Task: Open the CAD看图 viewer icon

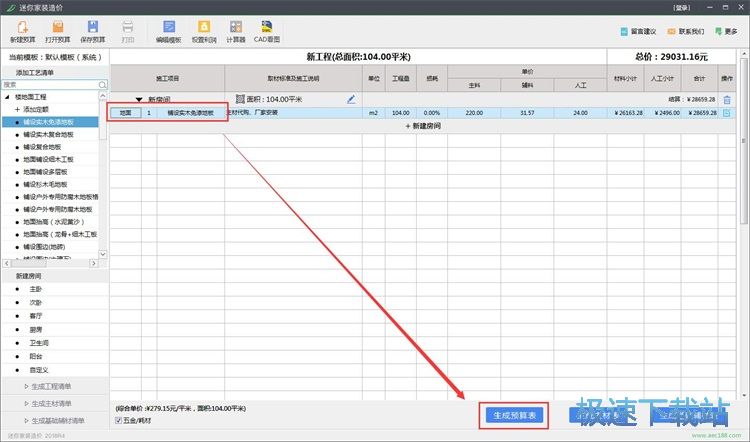Action: (x=267, y=31)
